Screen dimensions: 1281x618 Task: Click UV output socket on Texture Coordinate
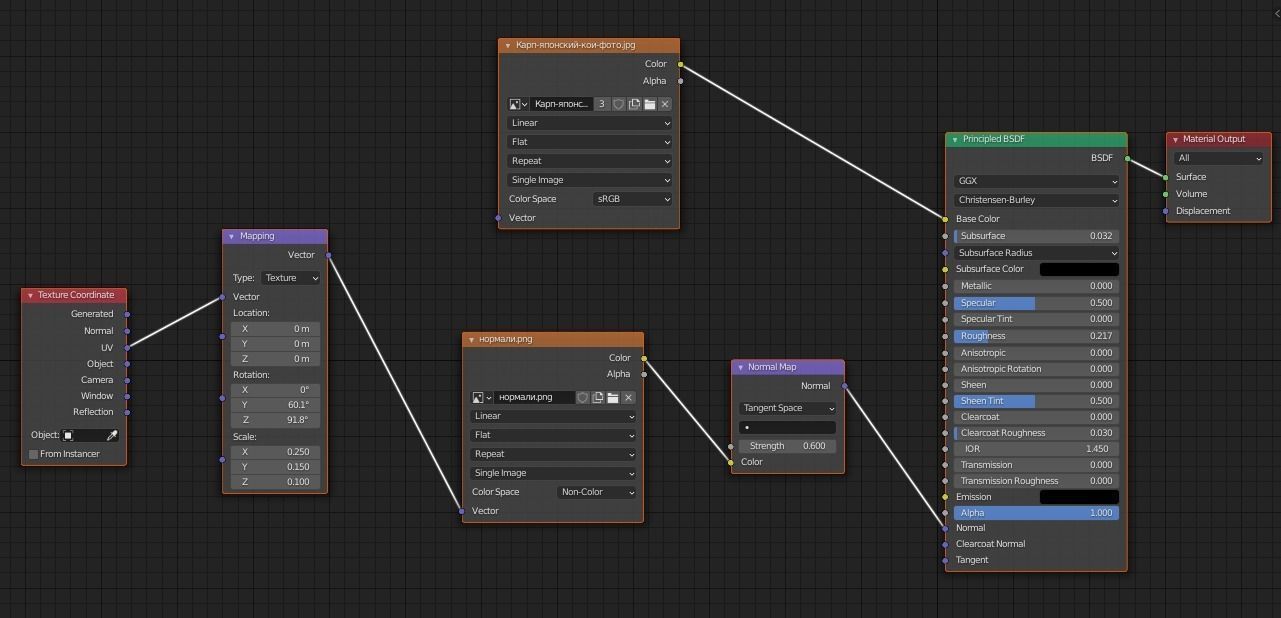tap(127, 347)
